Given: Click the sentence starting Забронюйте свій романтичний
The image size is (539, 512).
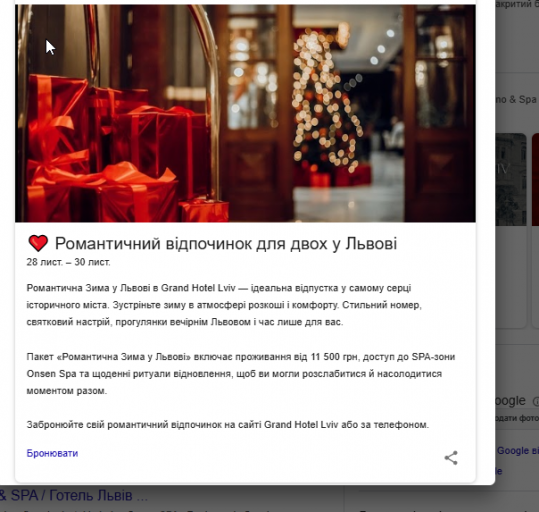Looking at the screenshot, I should (228, 425).
